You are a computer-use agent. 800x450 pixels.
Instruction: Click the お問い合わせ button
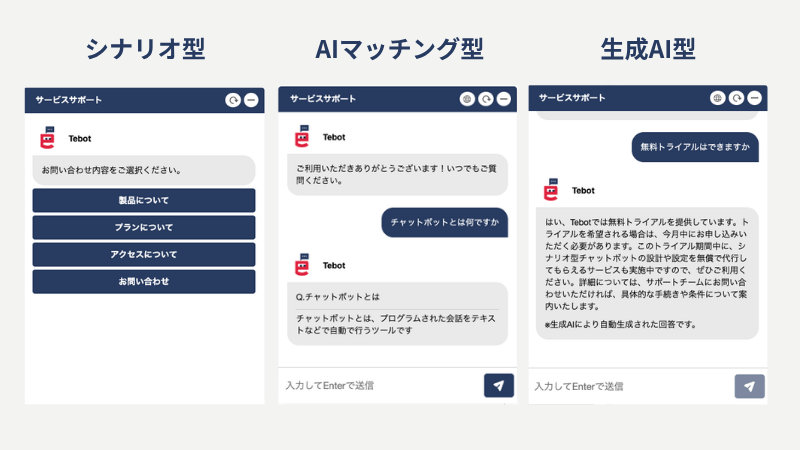[144, 282]
